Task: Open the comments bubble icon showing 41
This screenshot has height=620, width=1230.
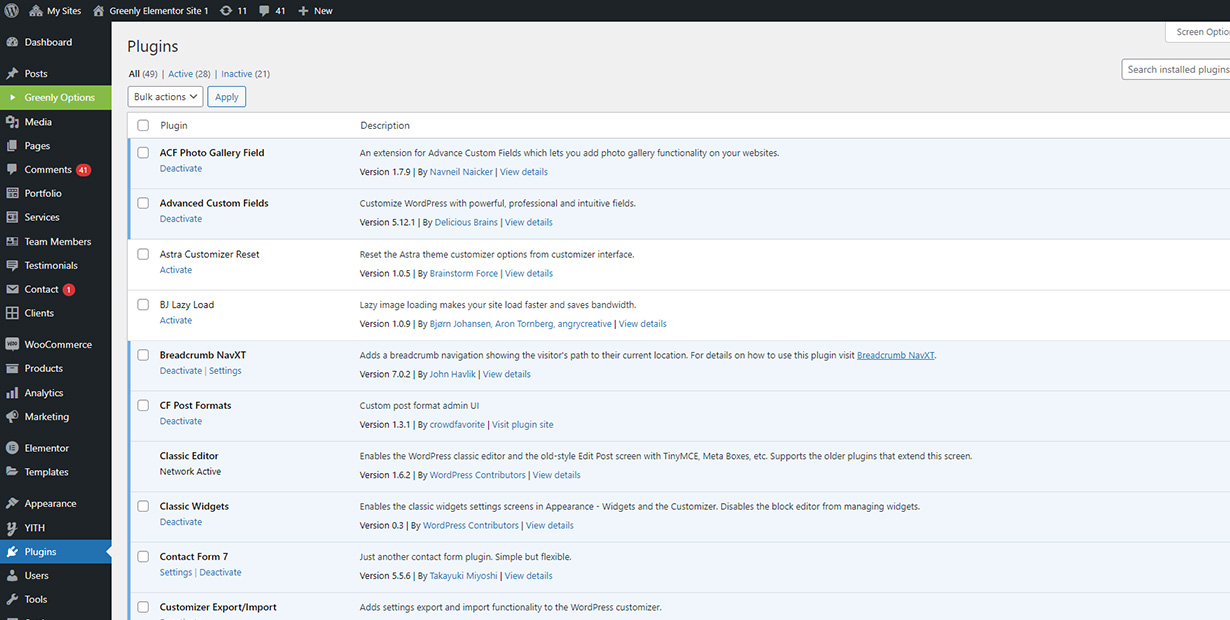Action: pos(264,11)
